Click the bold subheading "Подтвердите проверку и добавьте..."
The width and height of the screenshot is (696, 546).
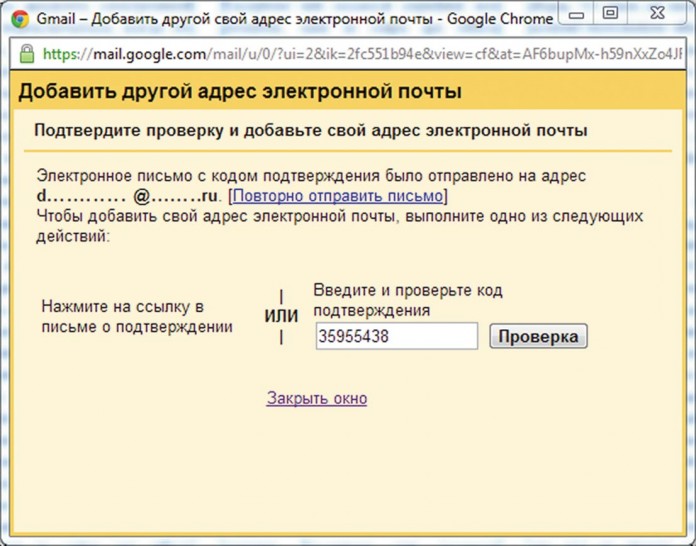(310, 130)
